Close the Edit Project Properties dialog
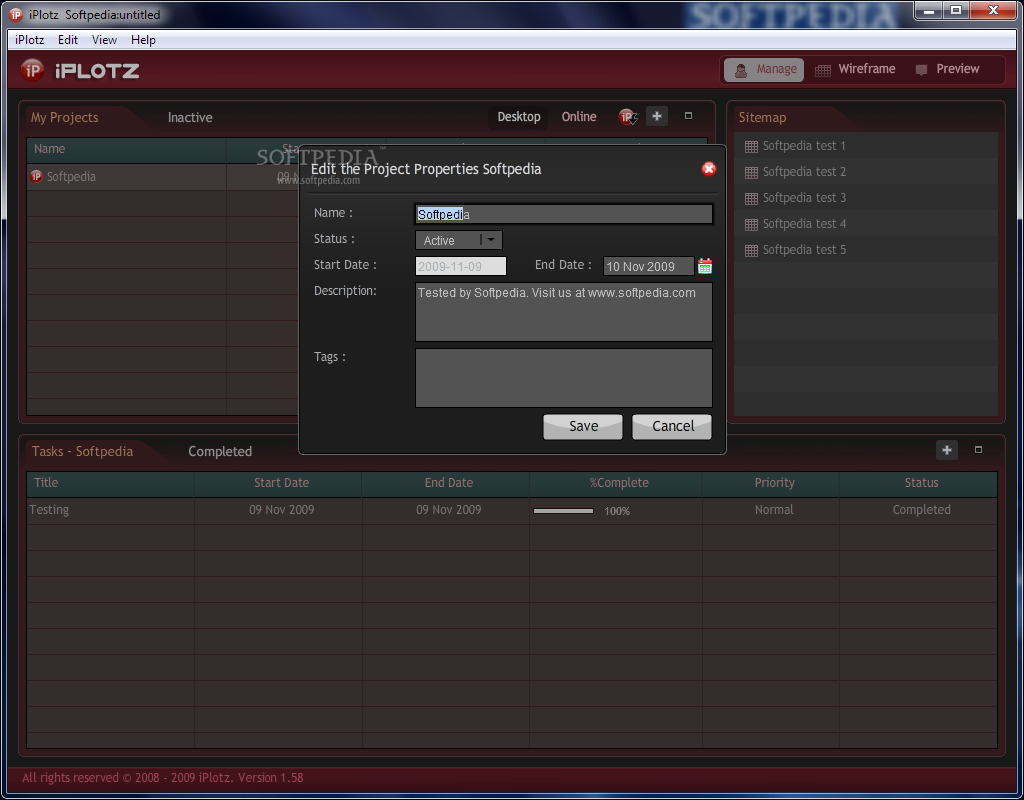This screenshot has width=1024, height=800. 709,169
